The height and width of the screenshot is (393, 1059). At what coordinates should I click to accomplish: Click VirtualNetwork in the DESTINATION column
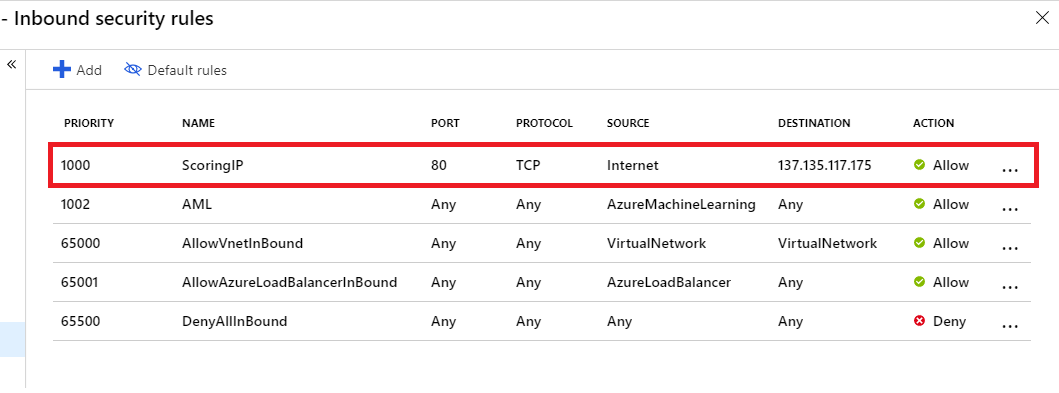(827, 244)
